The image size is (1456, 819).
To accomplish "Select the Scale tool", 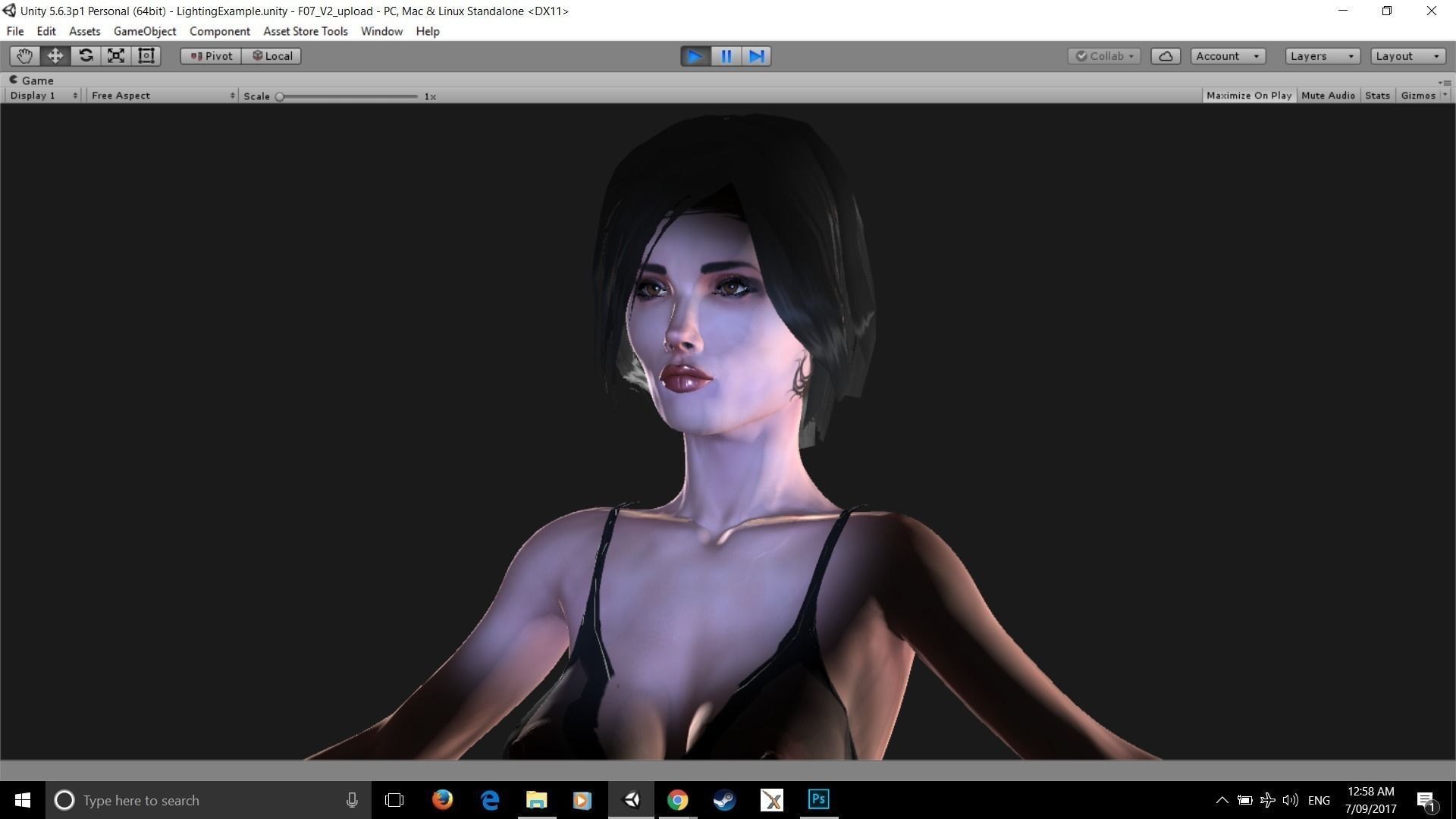I will tap(116, 56).
